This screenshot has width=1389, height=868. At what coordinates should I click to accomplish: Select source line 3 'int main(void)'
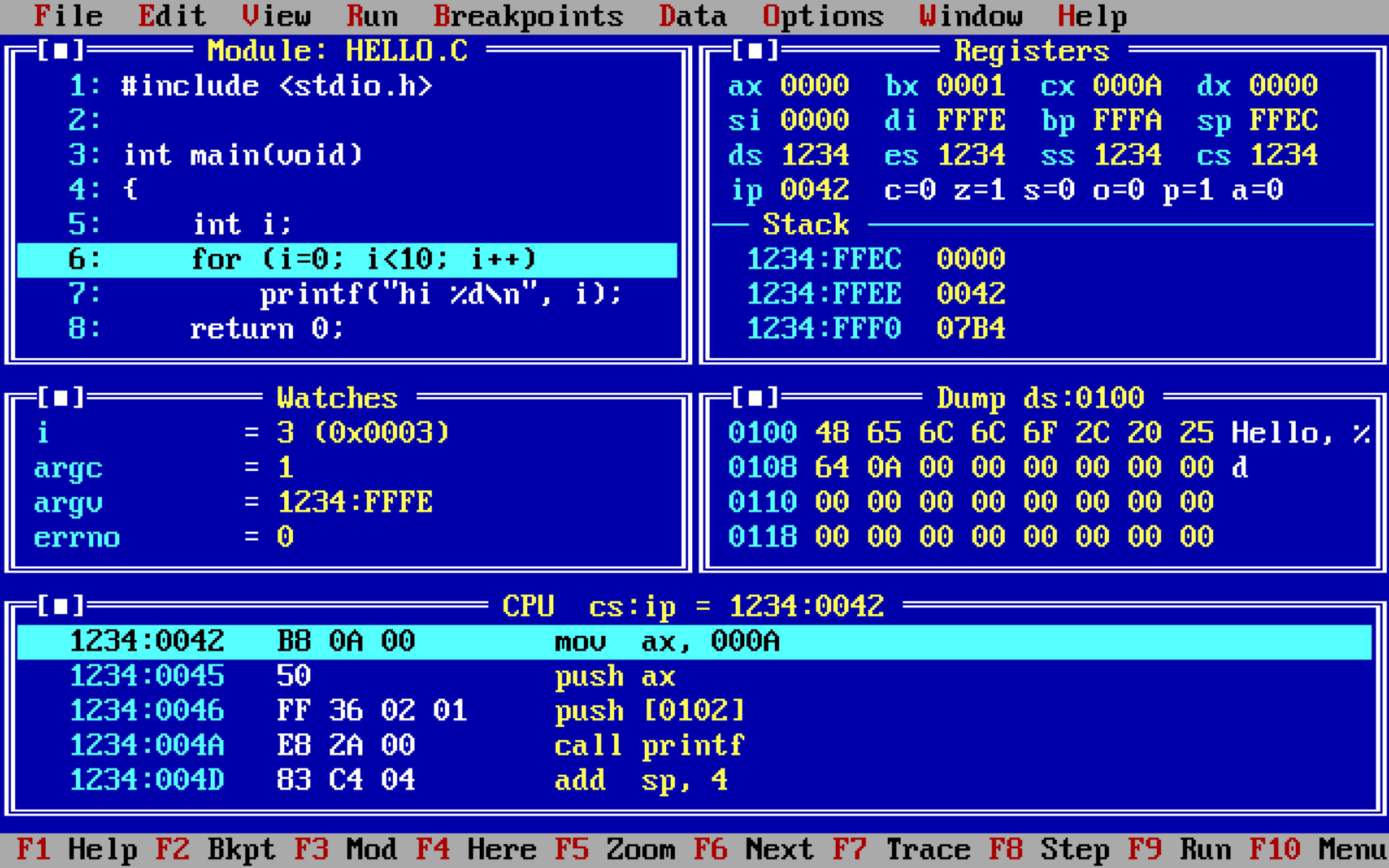coord(347,156)
